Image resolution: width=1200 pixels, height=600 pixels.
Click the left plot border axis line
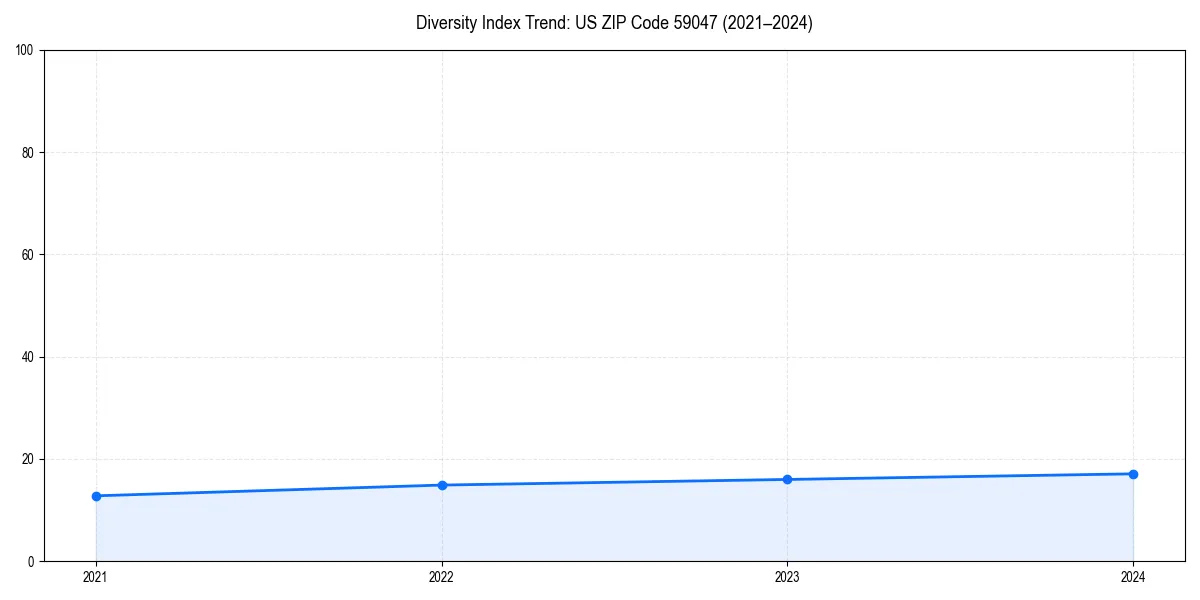click(x=44, y=300)
